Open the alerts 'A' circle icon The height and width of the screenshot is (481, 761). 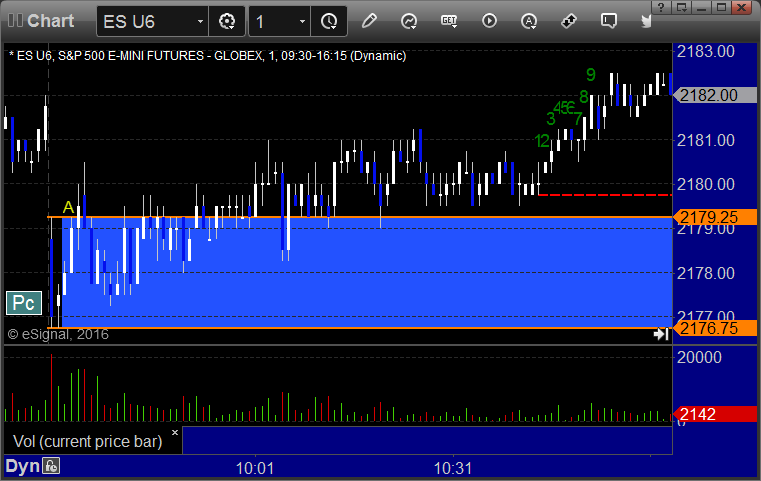tap(529, 21)
